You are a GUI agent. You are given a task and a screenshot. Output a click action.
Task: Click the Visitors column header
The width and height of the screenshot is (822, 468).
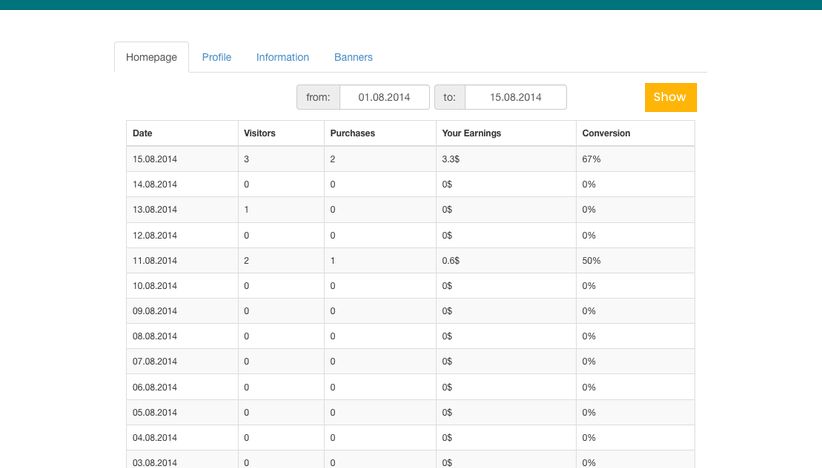click(259, 133)
